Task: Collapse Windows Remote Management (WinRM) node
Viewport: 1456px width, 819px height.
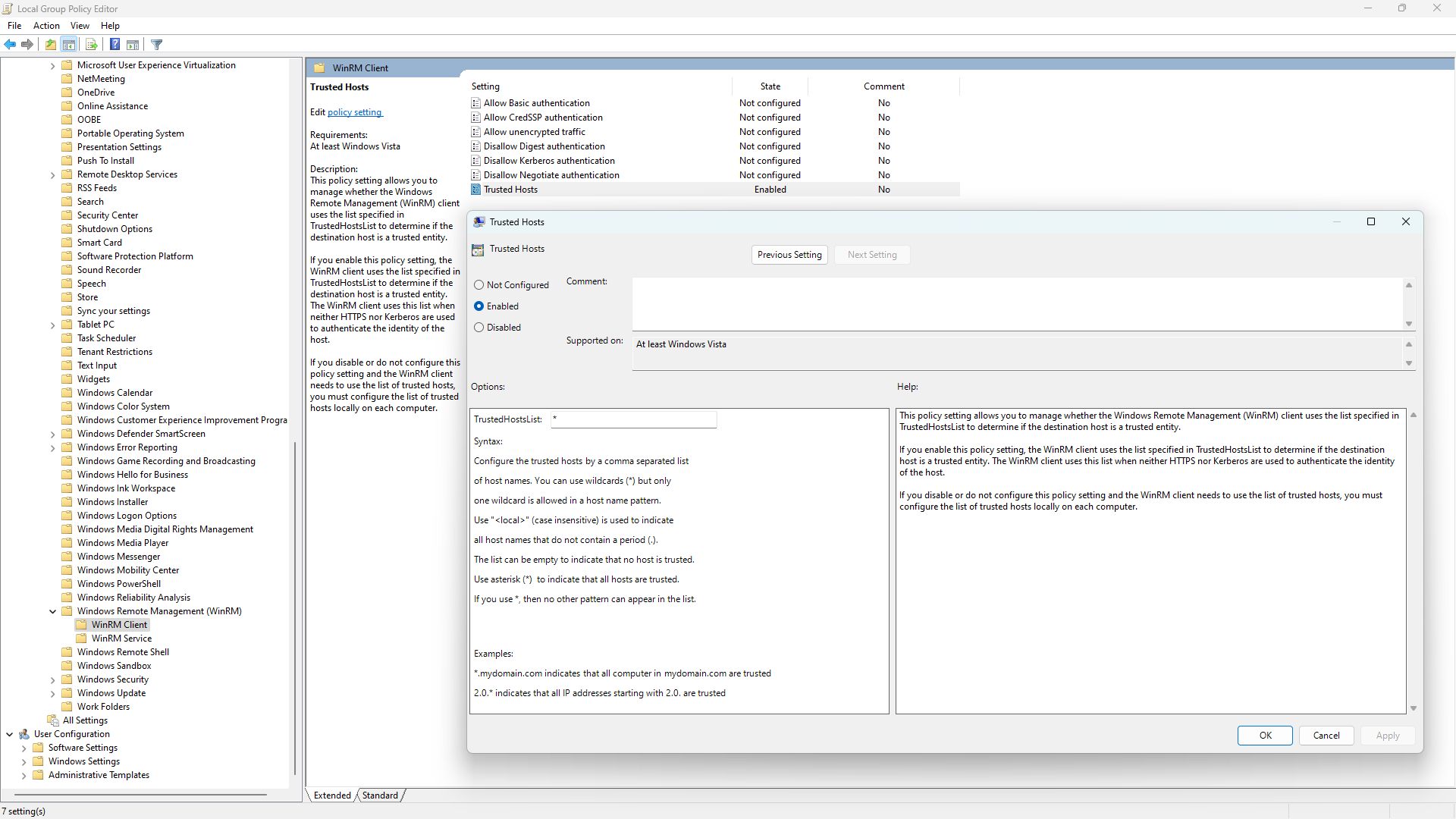Action: coord(52,611)
